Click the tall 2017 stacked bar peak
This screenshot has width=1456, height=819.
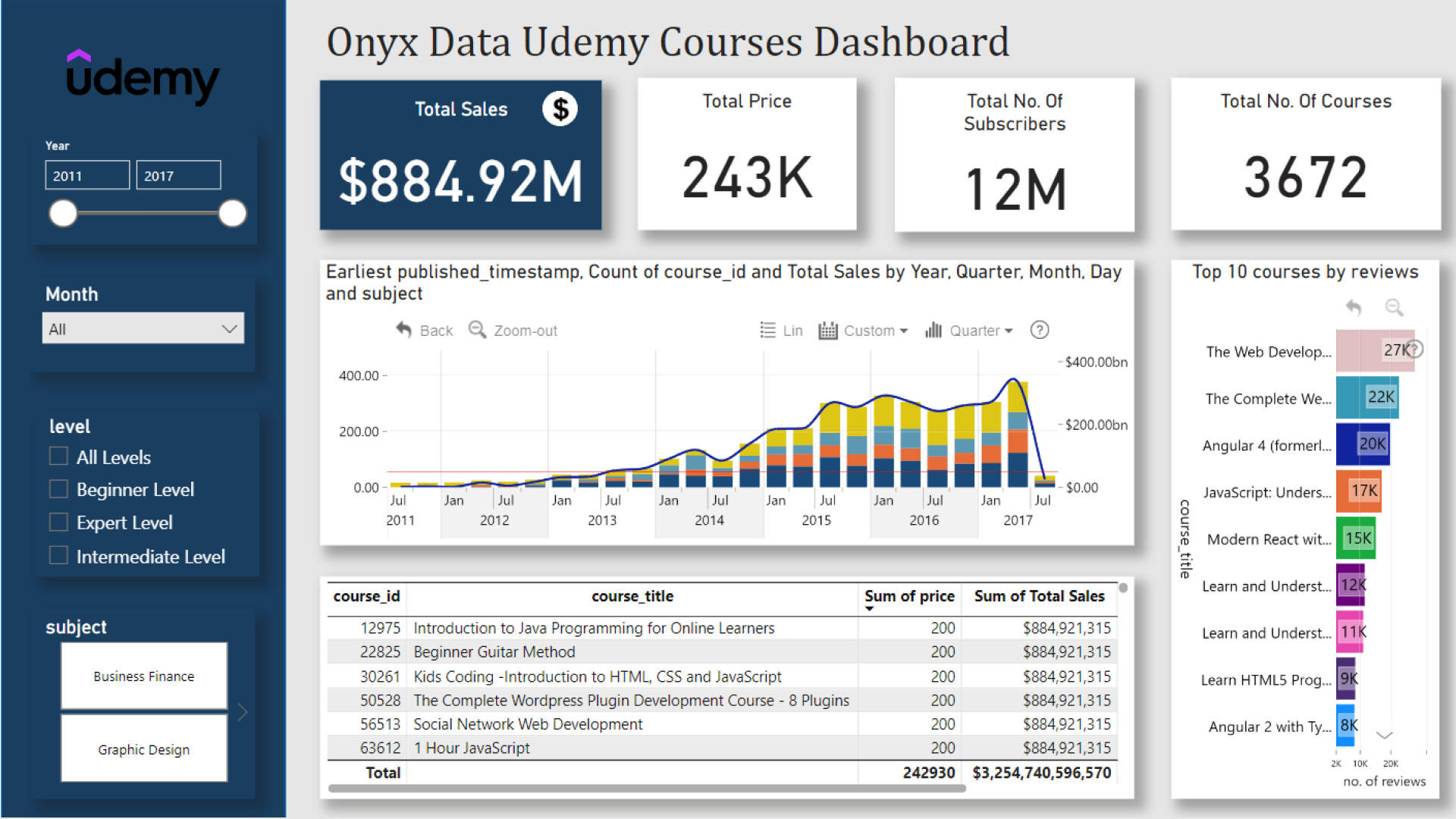click(x=1018, y=435)
